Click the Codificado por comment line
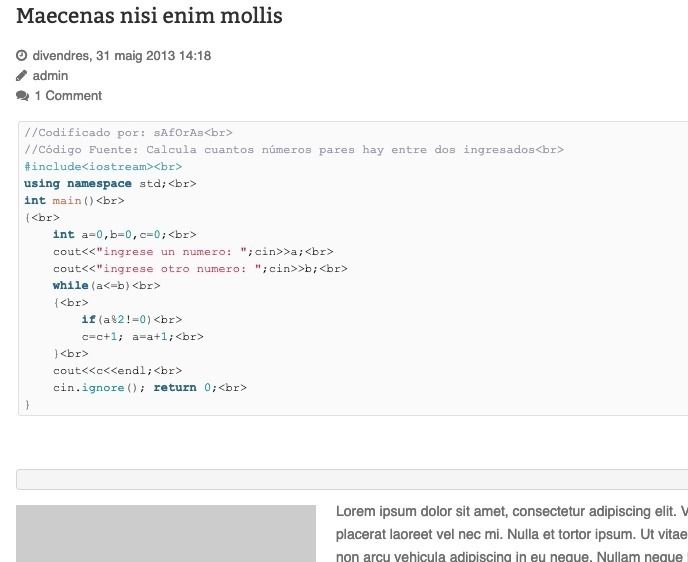 coord(128,132)
